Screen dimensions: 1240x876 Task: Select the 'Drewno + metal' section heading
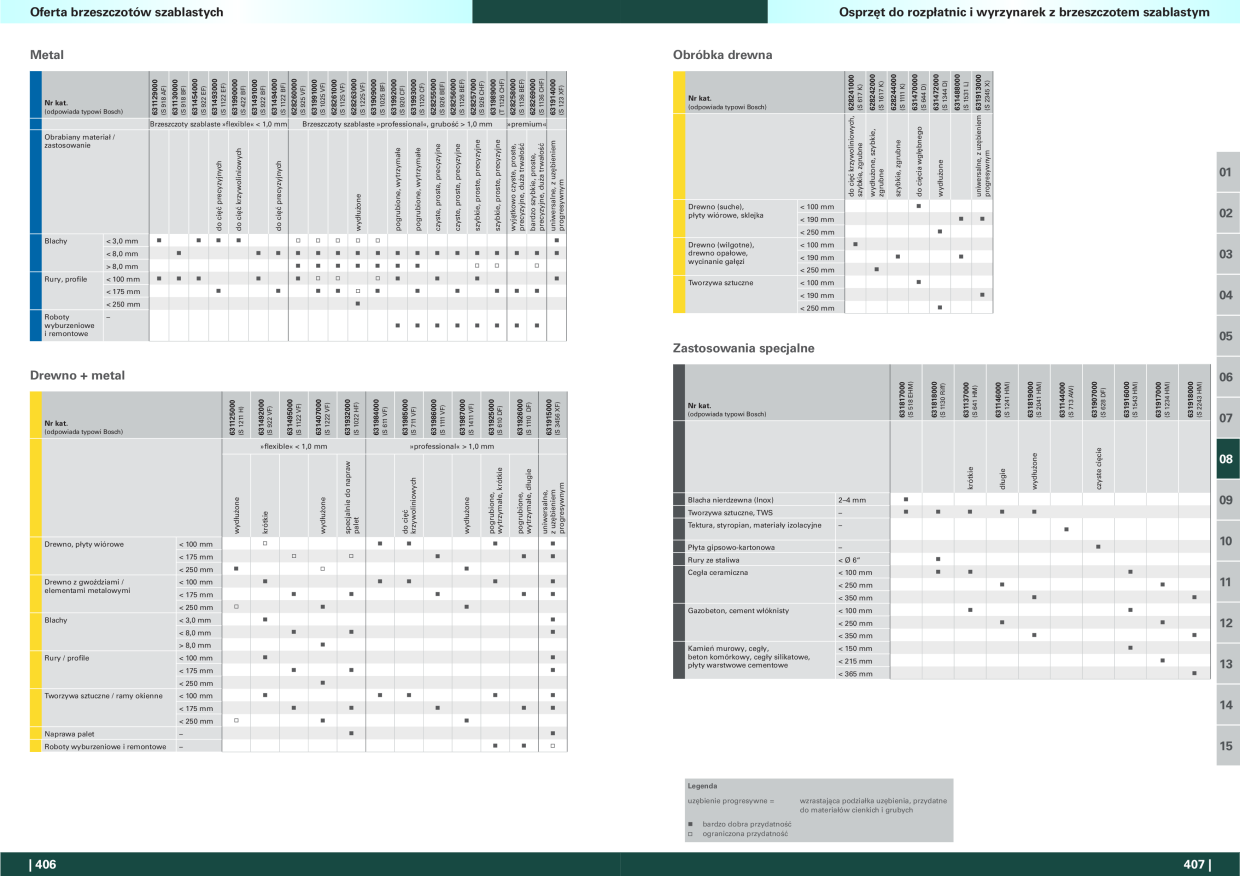coord(78,375)
